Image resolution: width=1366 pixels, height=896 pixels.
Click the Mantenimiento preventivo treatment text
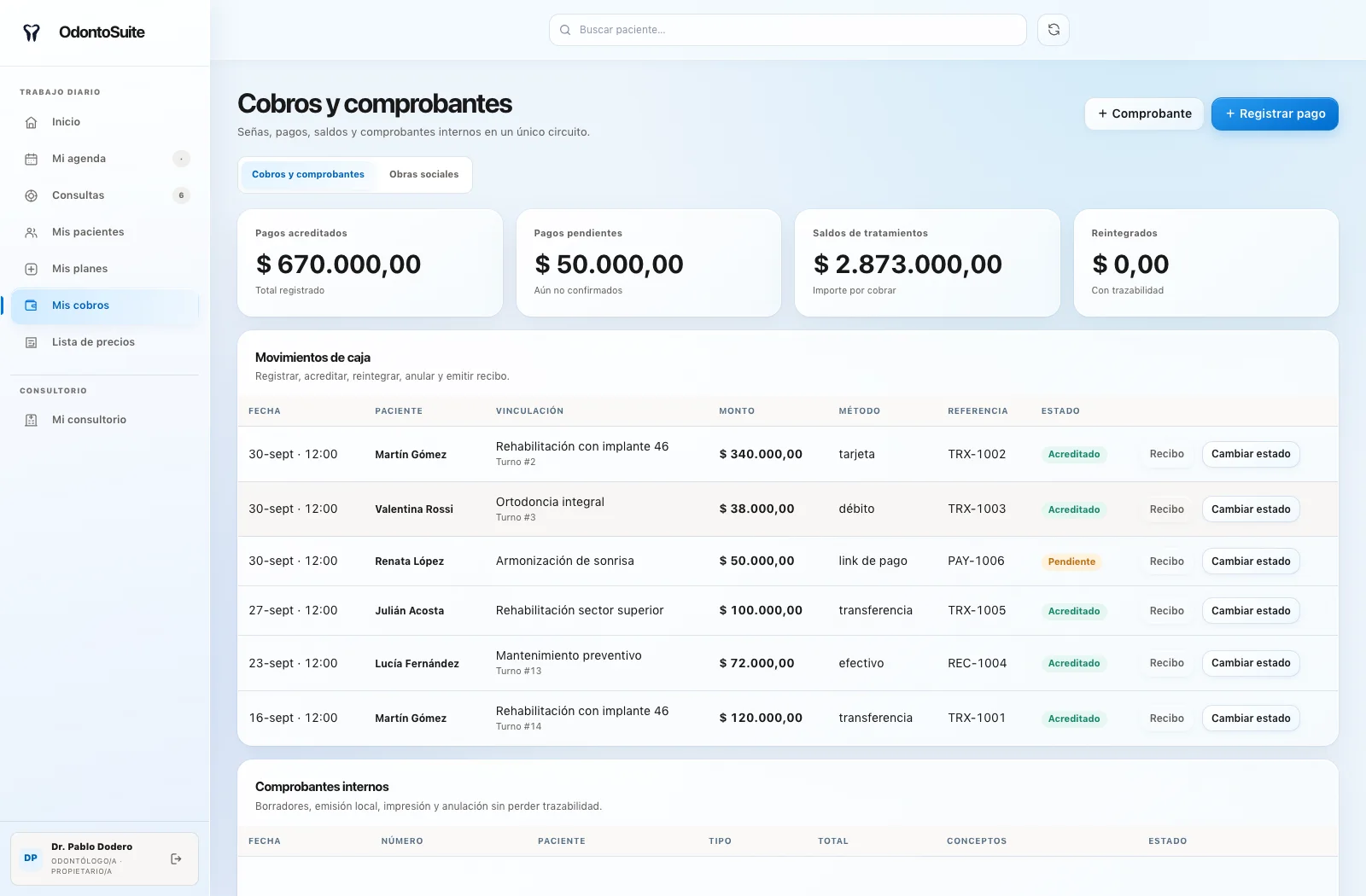coord(569,655)
